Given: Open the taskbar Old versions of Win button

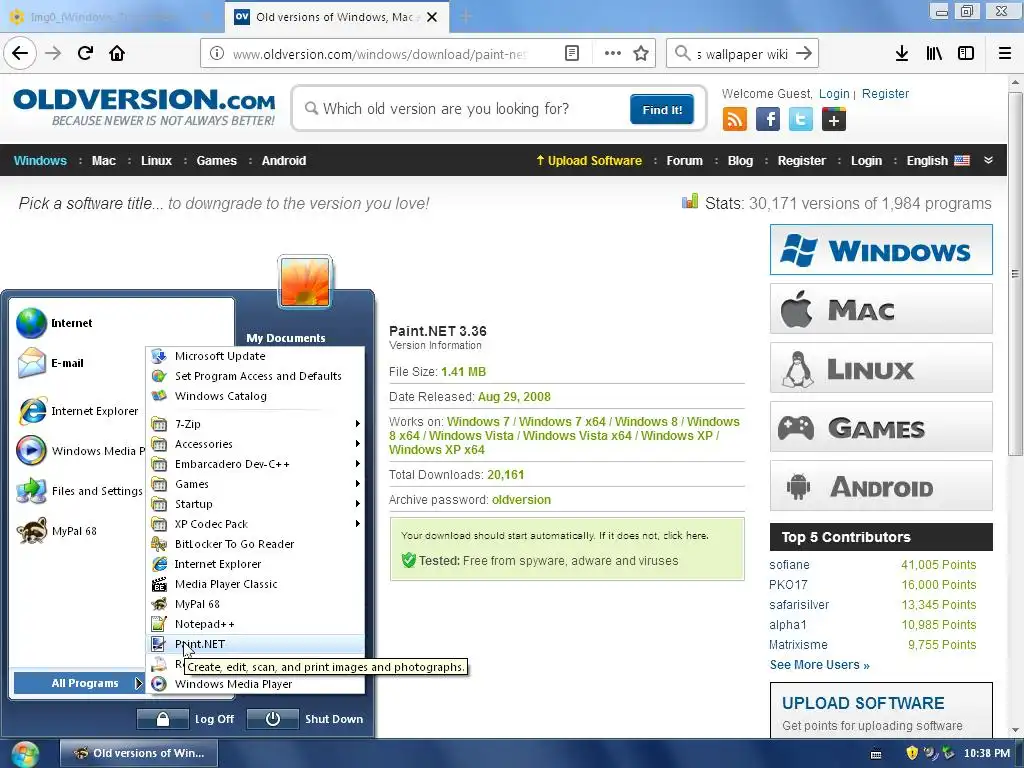Looking at the screenshot, I should [x=139, y=753].
